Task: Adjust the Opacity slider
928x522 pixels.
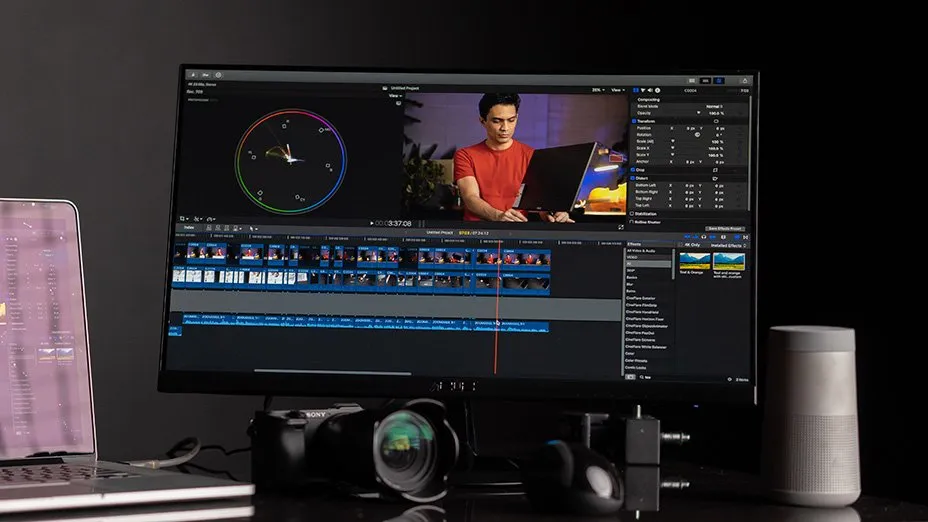Action: pos(698,113)
